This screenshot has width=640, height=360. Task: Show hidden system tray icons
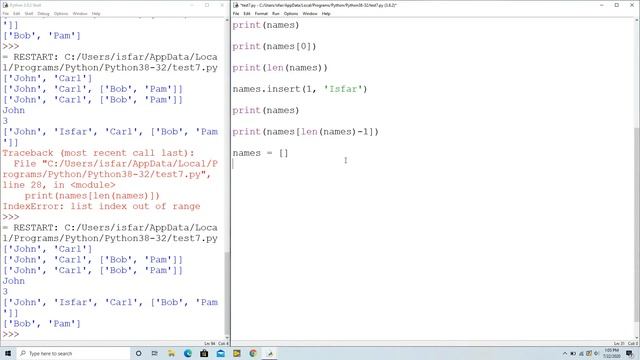click(x=565, y=353)
